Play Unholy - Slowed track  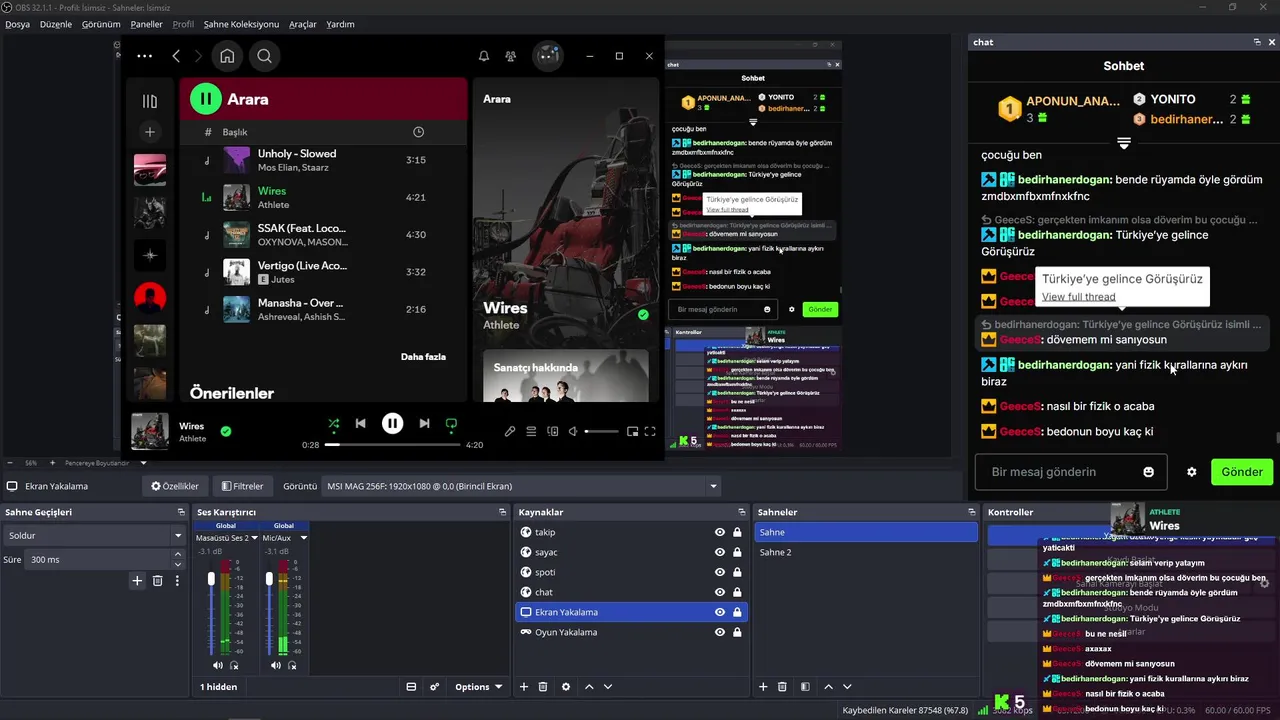coord(324,160)
